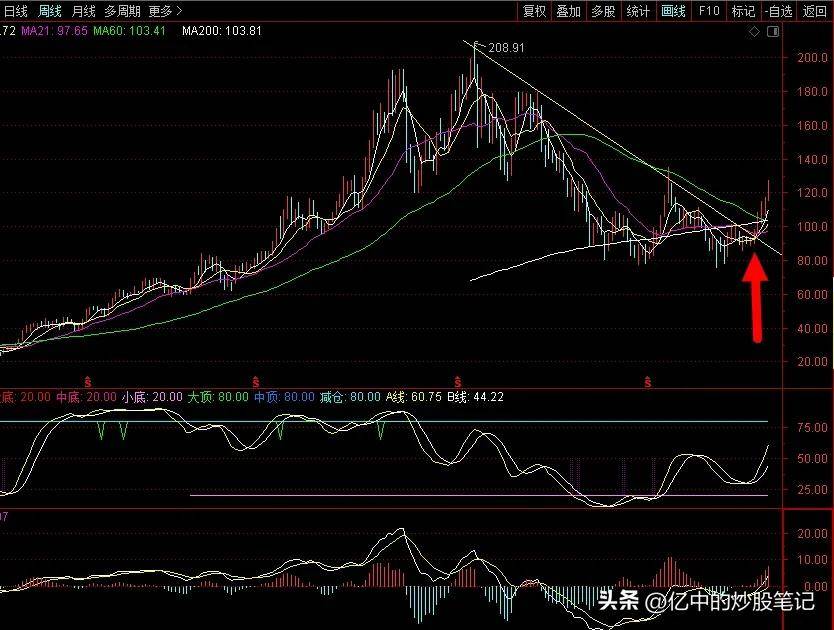Click the 复权 adjustment button

click(x=534, y=11)
